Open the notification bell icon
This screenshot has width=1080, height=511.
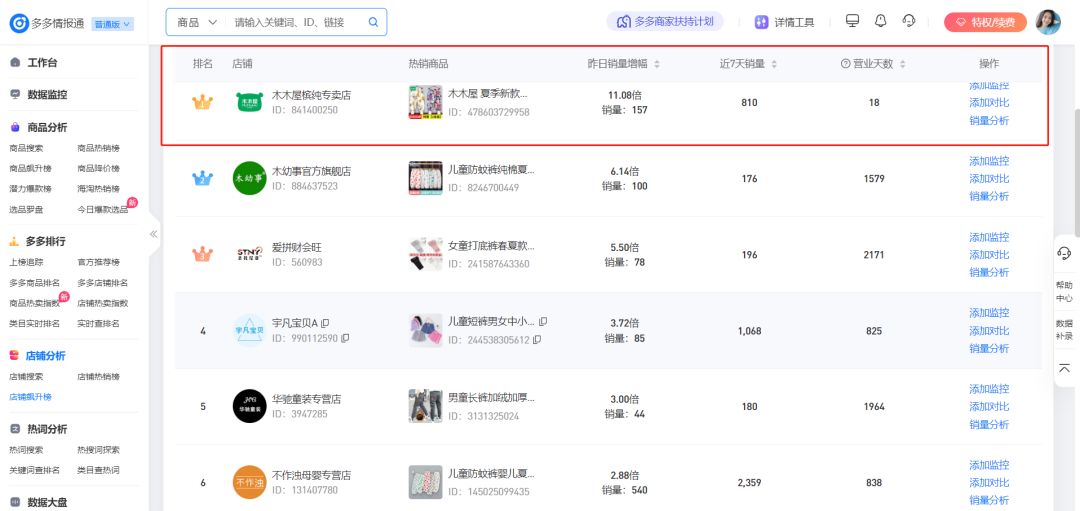[880, 21]
